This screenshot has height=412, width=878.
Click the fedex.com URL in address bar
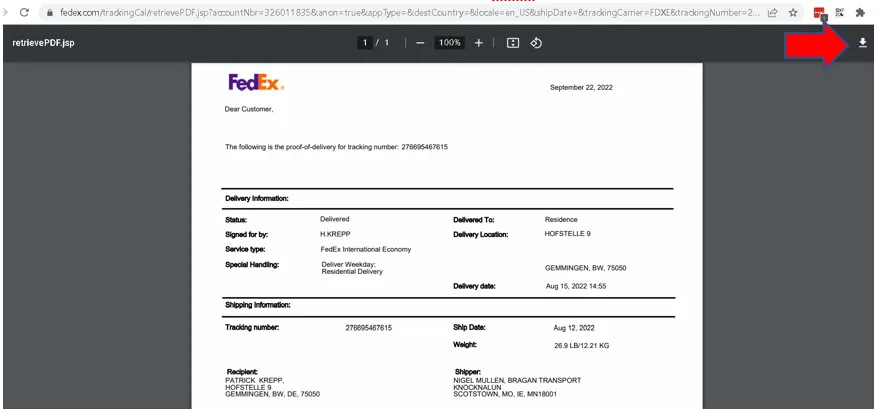[x=409, y=12]
